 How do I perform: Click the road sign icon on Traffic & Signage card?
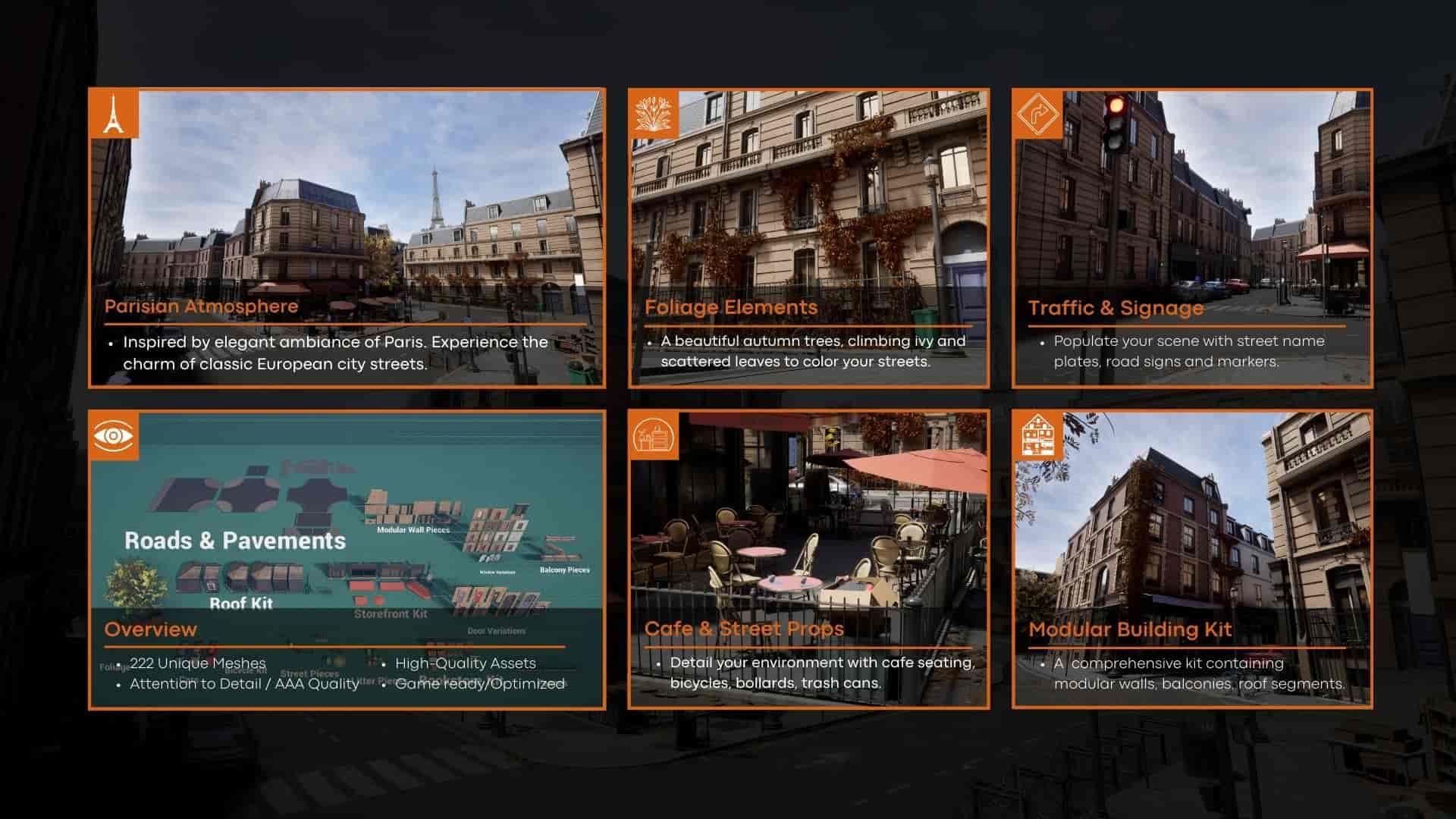coord(1039,114)
